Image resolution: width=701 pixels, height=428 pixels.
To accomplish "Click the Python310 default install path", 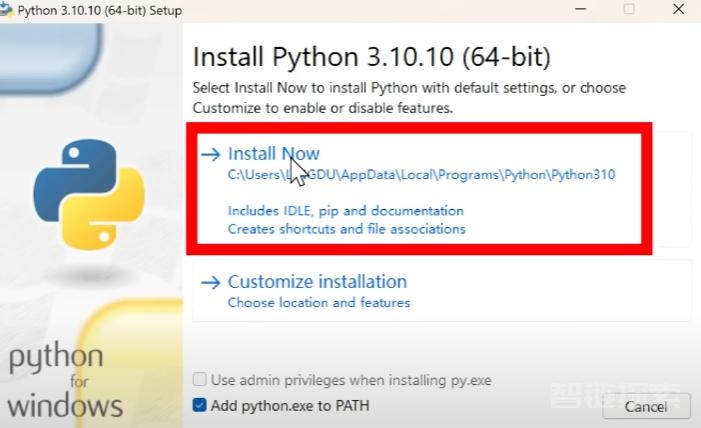I will tap(421, 174).
